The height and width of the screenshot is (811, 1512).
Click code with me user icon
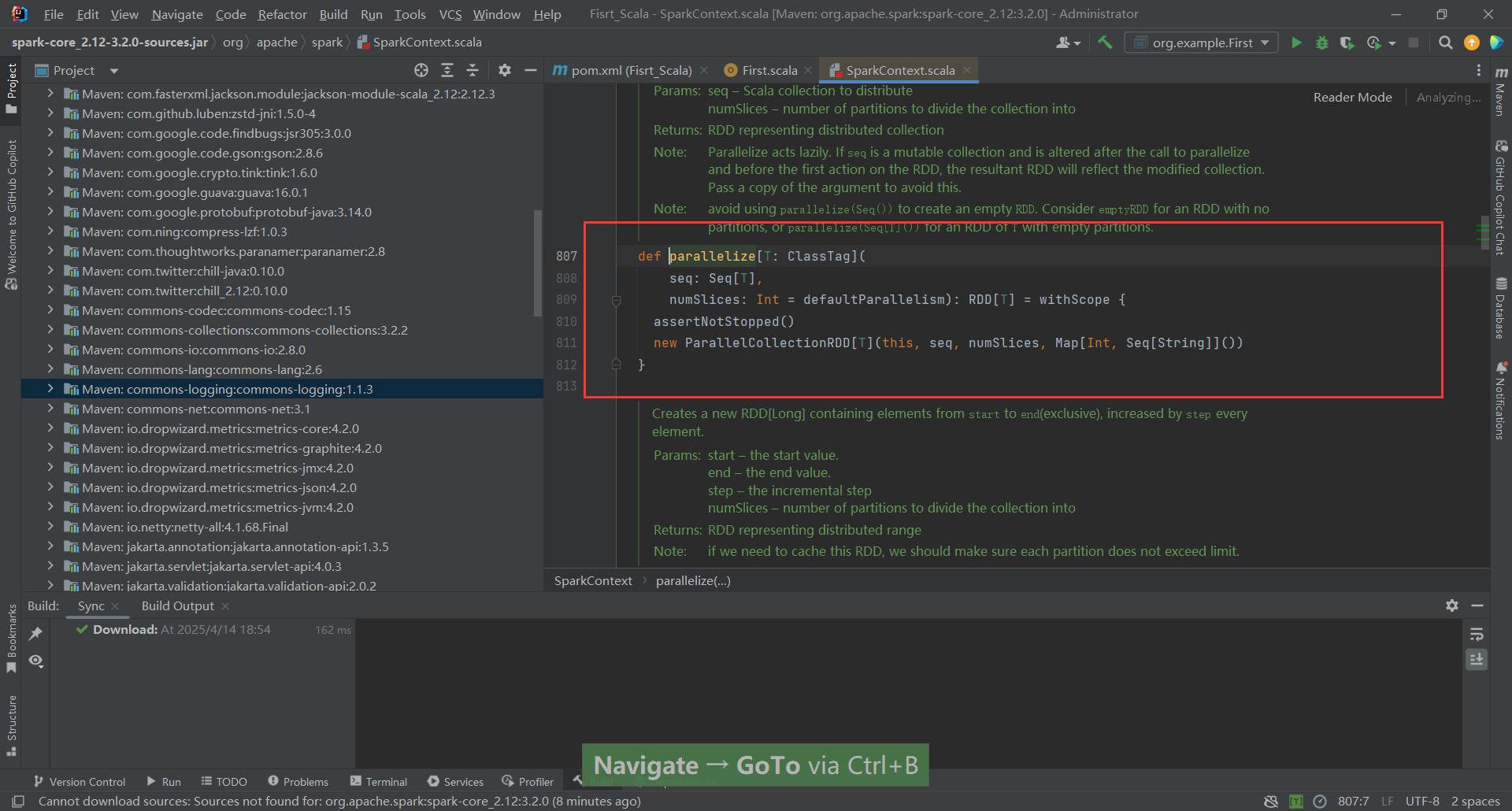[1068, 43]
